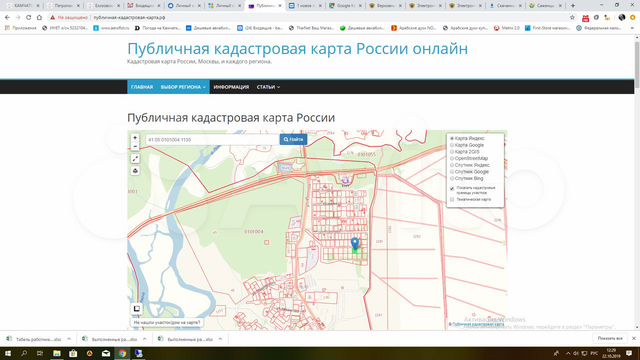Zoom out on the cadastral map
The image size is (640, 360).
click(x=135, y=146)
